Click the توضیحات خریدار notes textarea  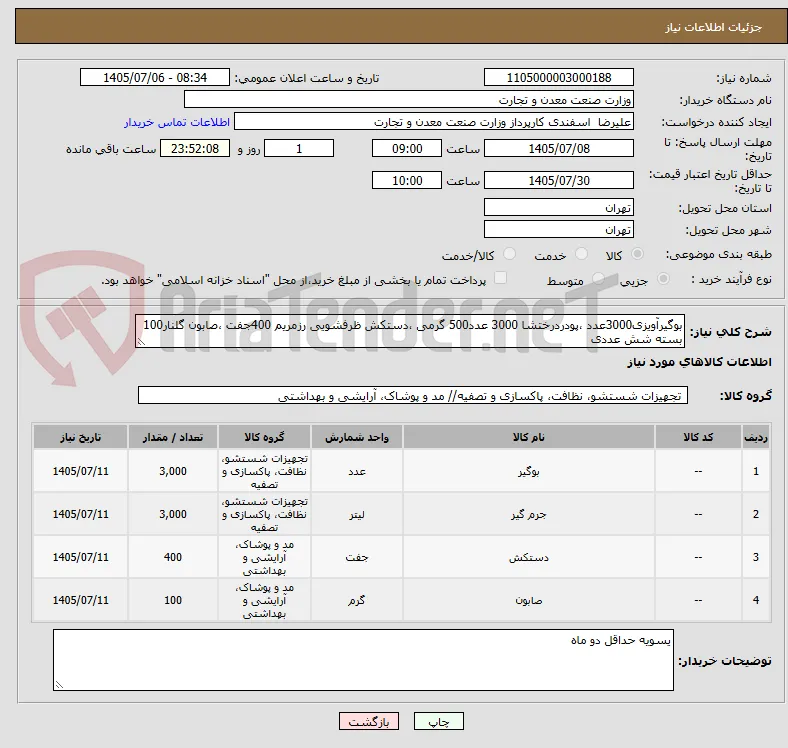coord(363,660)
